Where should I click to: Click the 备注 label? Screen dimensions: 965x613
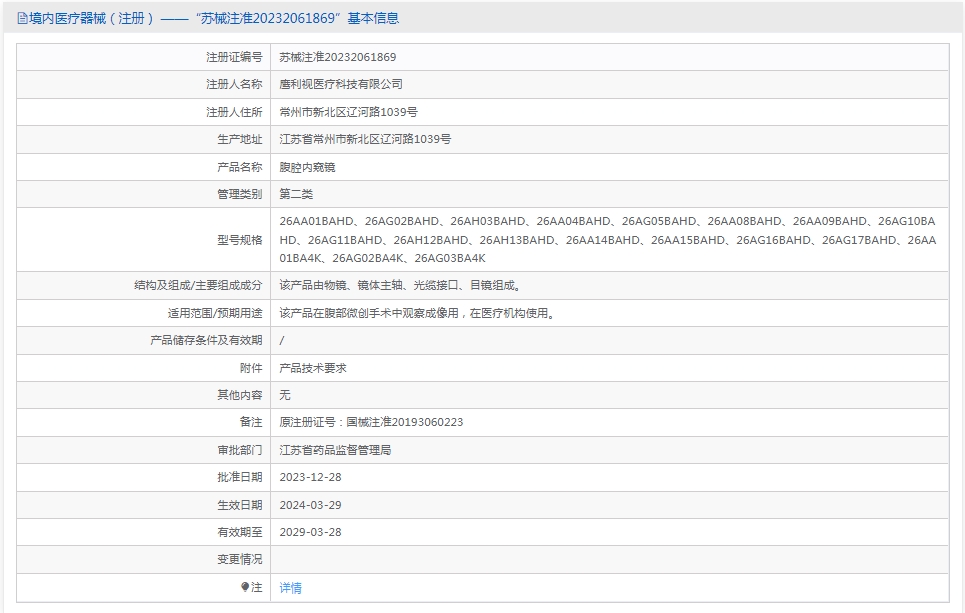tap(251, 422)
